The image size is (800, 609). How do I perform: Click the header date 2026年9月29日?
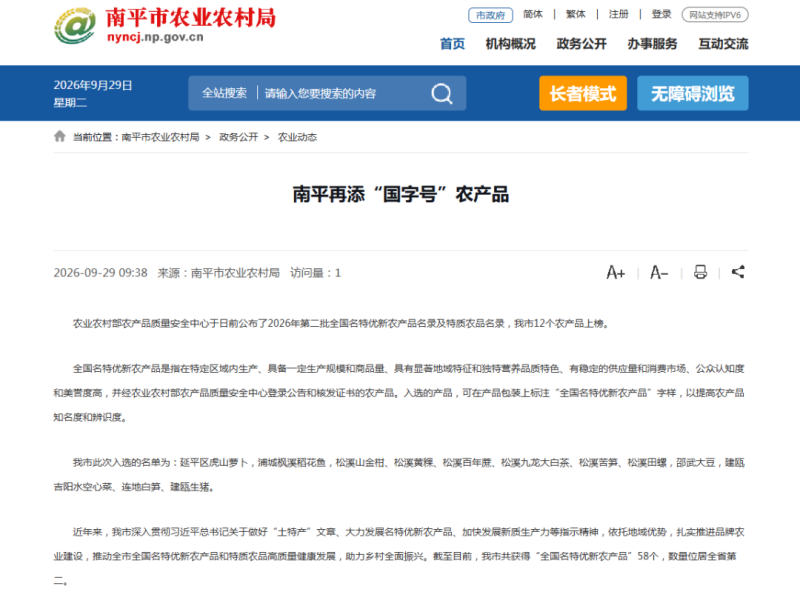tap(93, 85)
